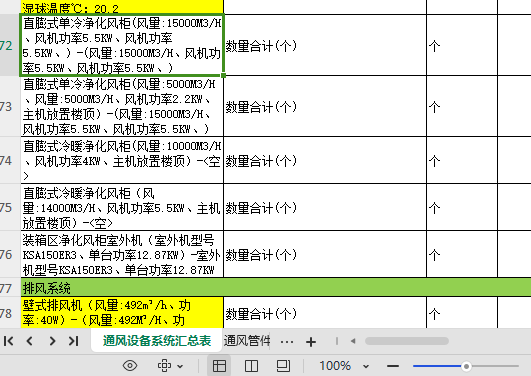
Task: Select unit 个 cell in row 73
Action: 462,106
